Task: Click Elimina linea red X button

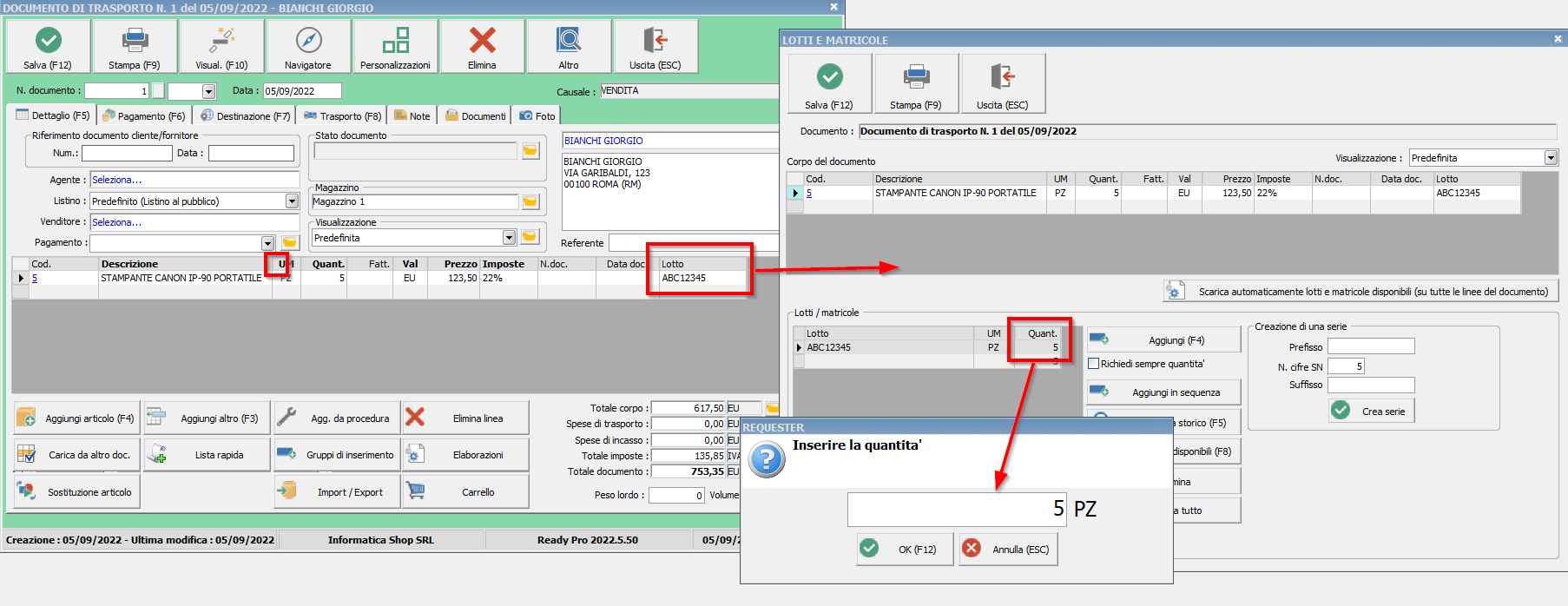Action: point(465,418)
